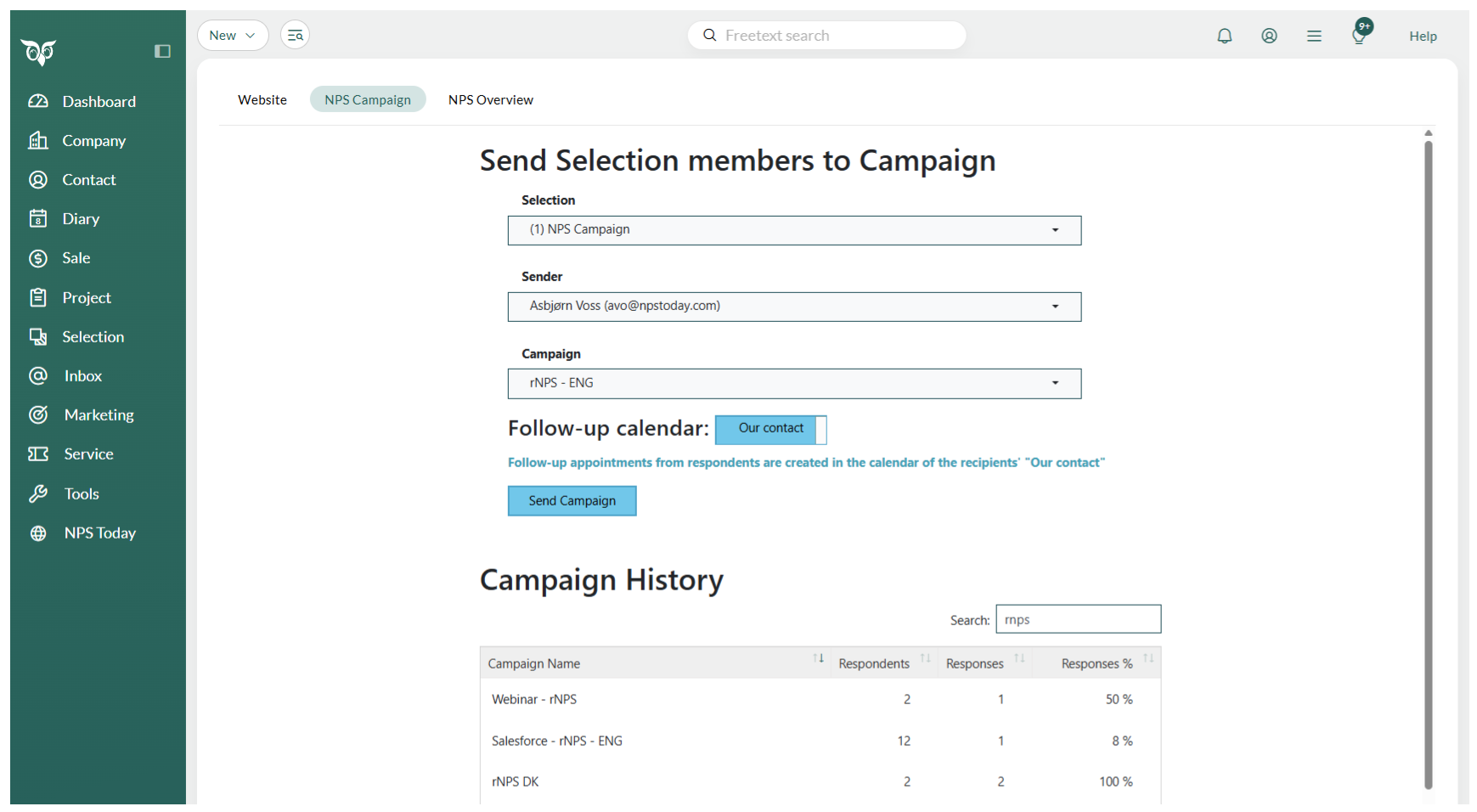This screenshot has width=1477, height=812.
Task: Open the hamburger menu icon
Action: pyautogui.click(x=1314, y=36)
